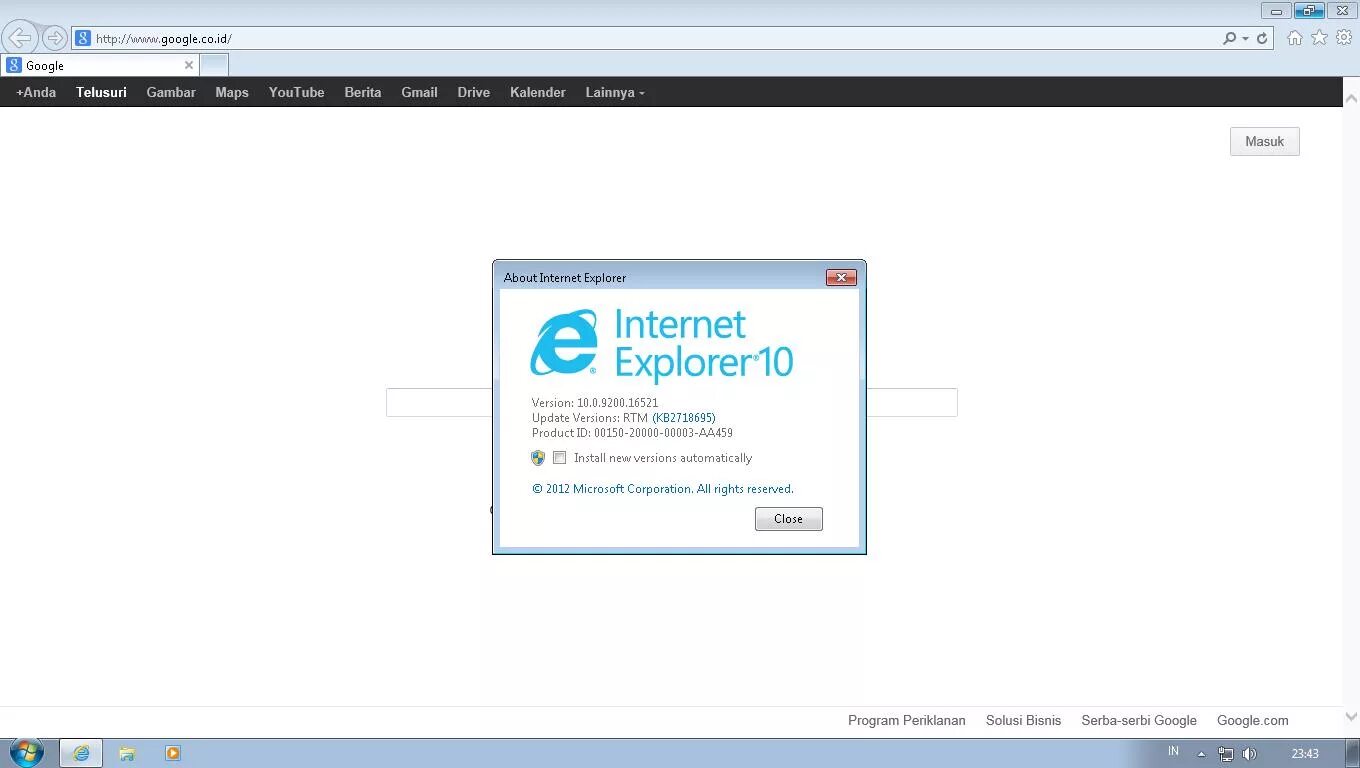
Task: Click the page scrollbar down arrow
Action: point(1351,717)
